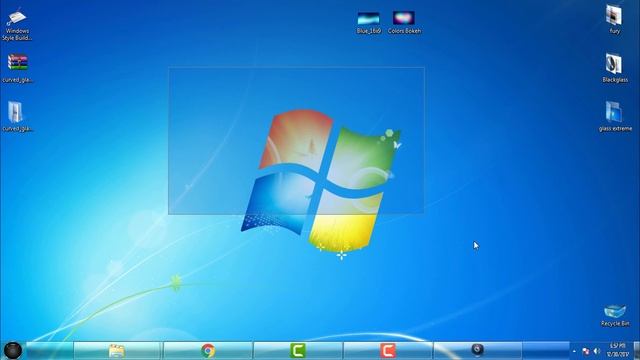640x360 pixels.
Task: Open the dark round lens taskbar app
Action: tap(477, 350)
